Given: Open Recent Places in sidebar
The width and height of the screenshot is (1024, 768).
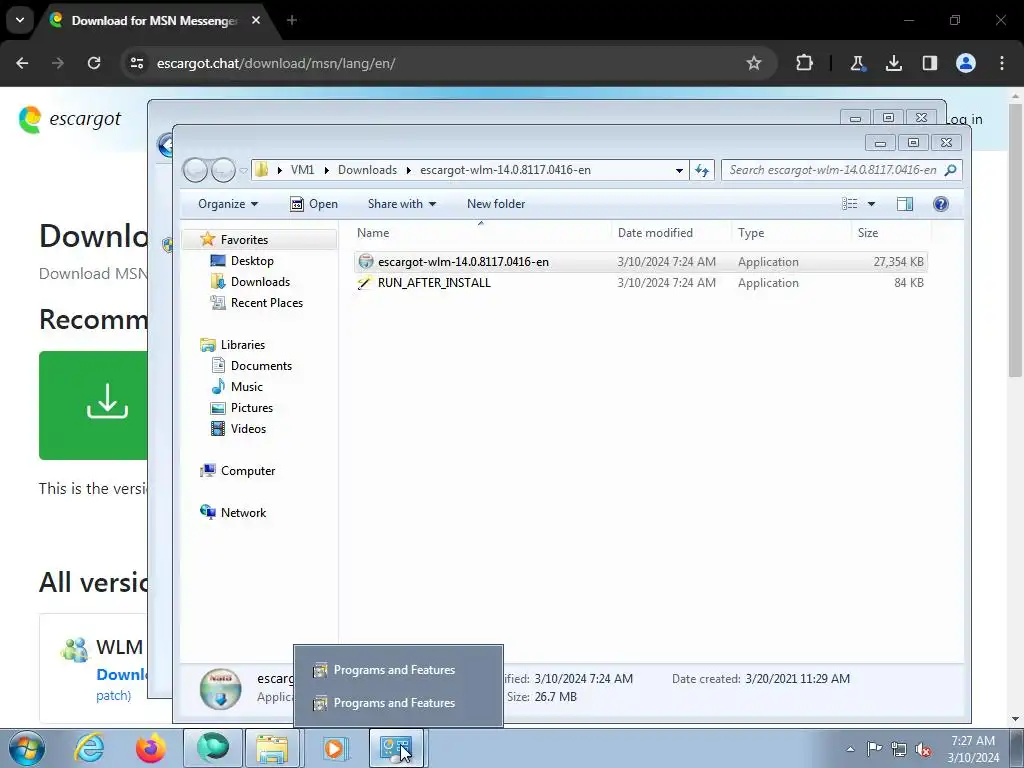Looking at the screenshot, I should pyautogui.click(x=266, y=302).
